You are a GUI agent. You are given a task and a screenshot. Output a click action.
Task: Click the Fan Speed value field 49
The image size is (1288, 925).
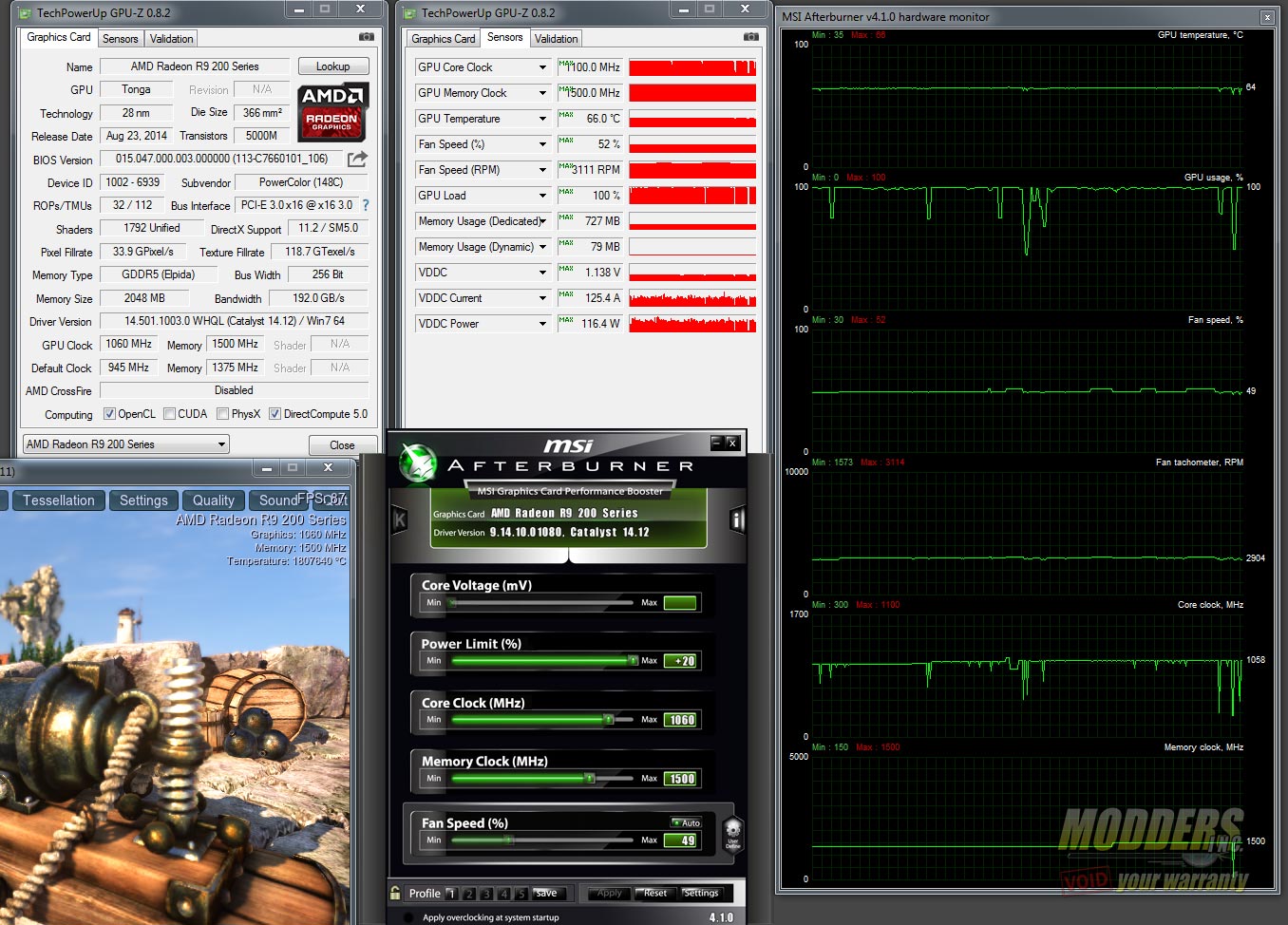click(681, 840)
